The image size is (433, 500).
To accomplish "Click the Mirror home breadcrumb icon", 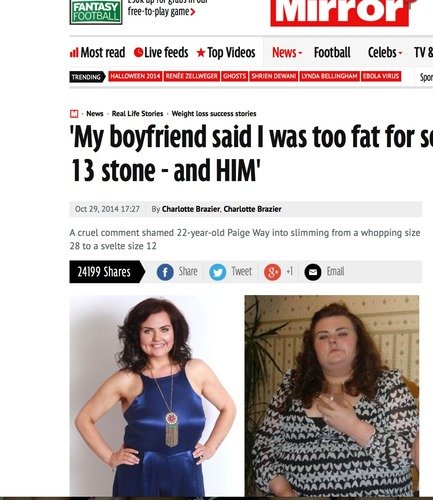I will [x=74, y=114].
